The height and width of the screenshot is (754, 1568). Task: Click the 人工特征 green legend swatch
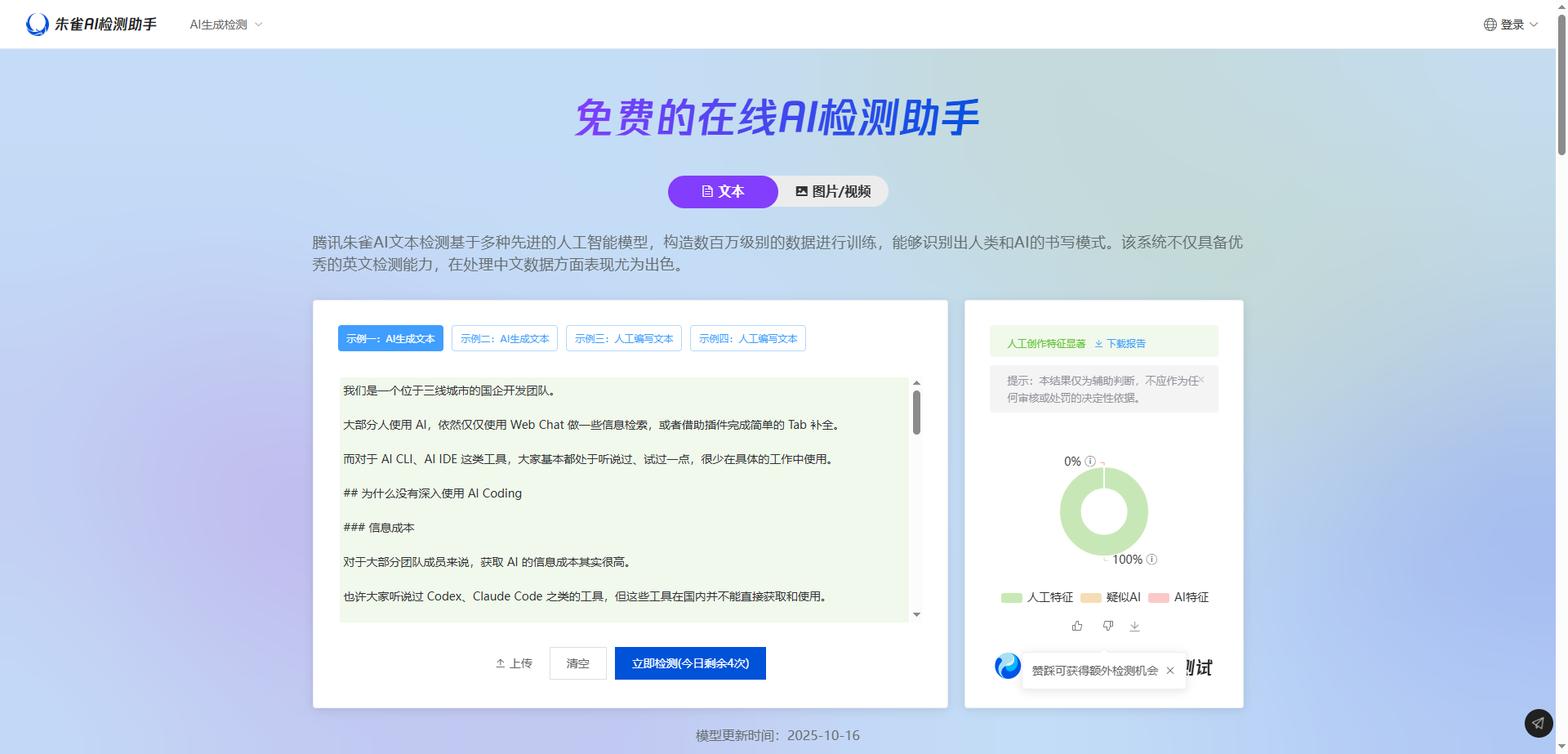coord(1011,598)
